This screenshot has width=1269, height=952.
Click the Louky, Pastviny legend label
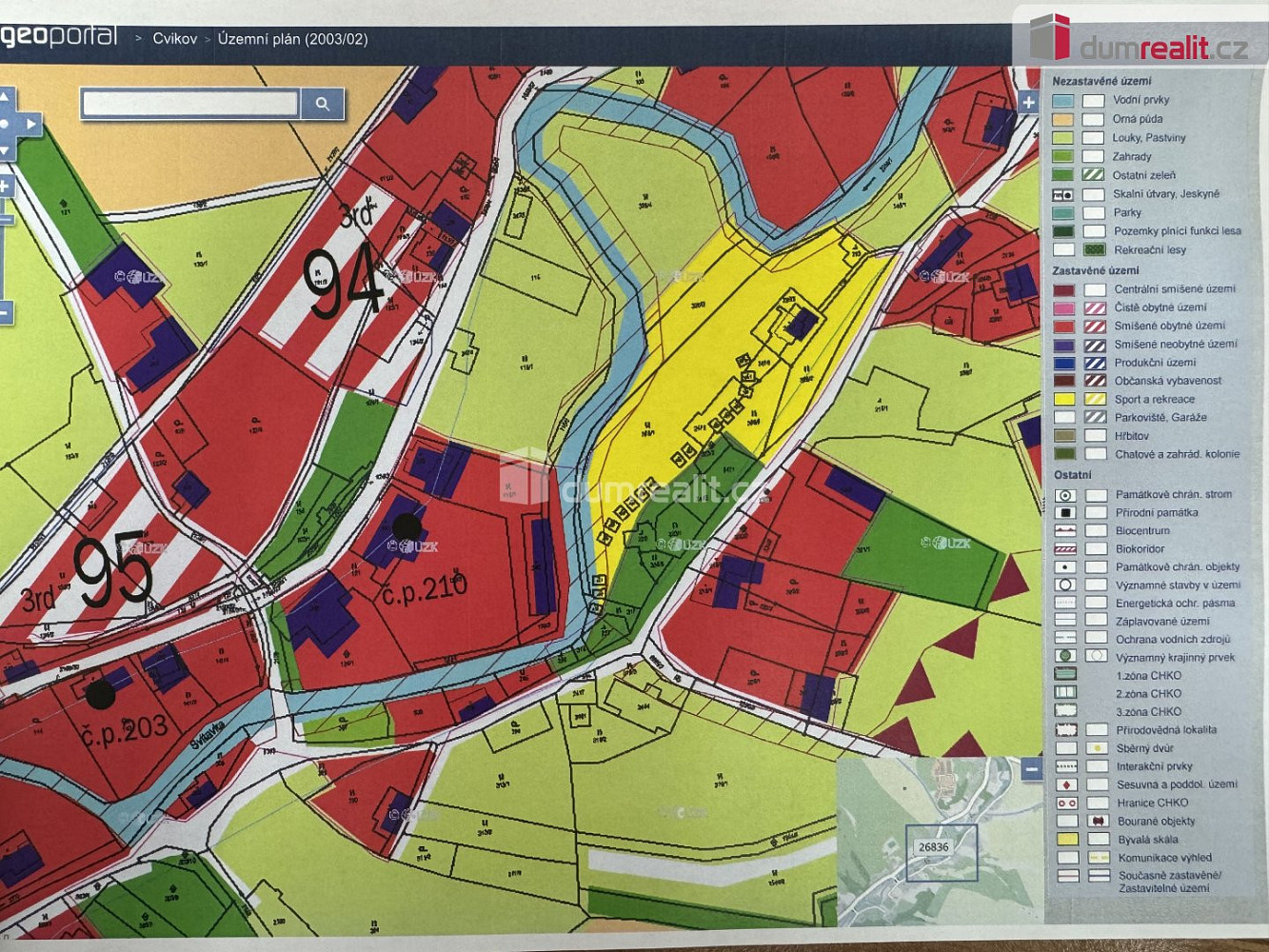click(1149, 138)
